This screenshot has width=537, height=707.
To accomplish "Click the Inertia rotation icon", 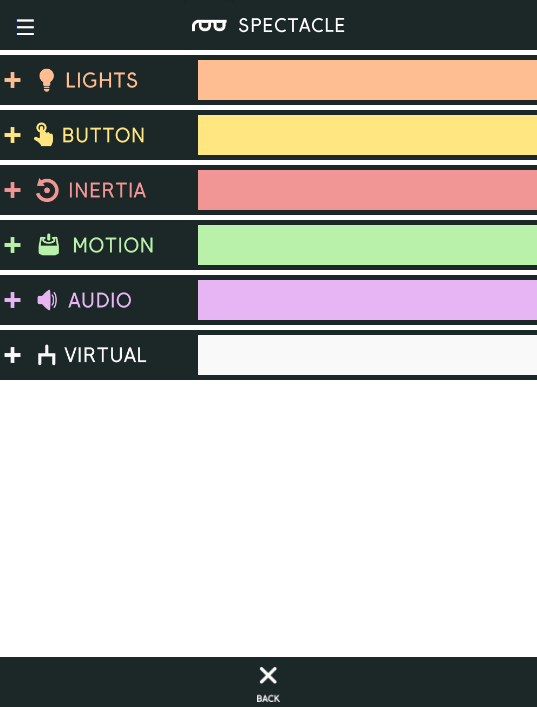I will [47, 190].
